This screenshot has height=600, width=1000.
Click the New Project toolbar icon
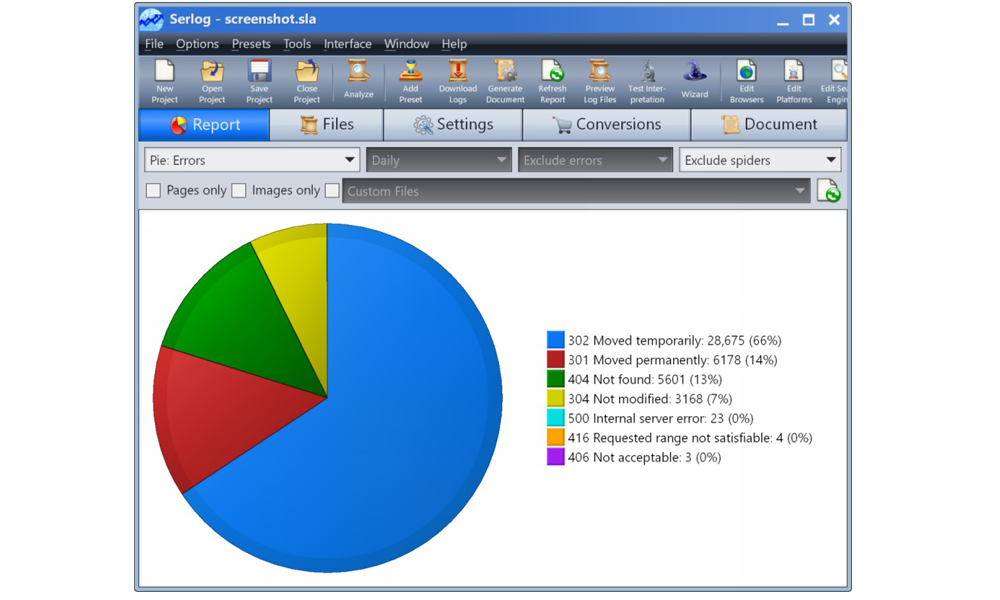(164, 80)
